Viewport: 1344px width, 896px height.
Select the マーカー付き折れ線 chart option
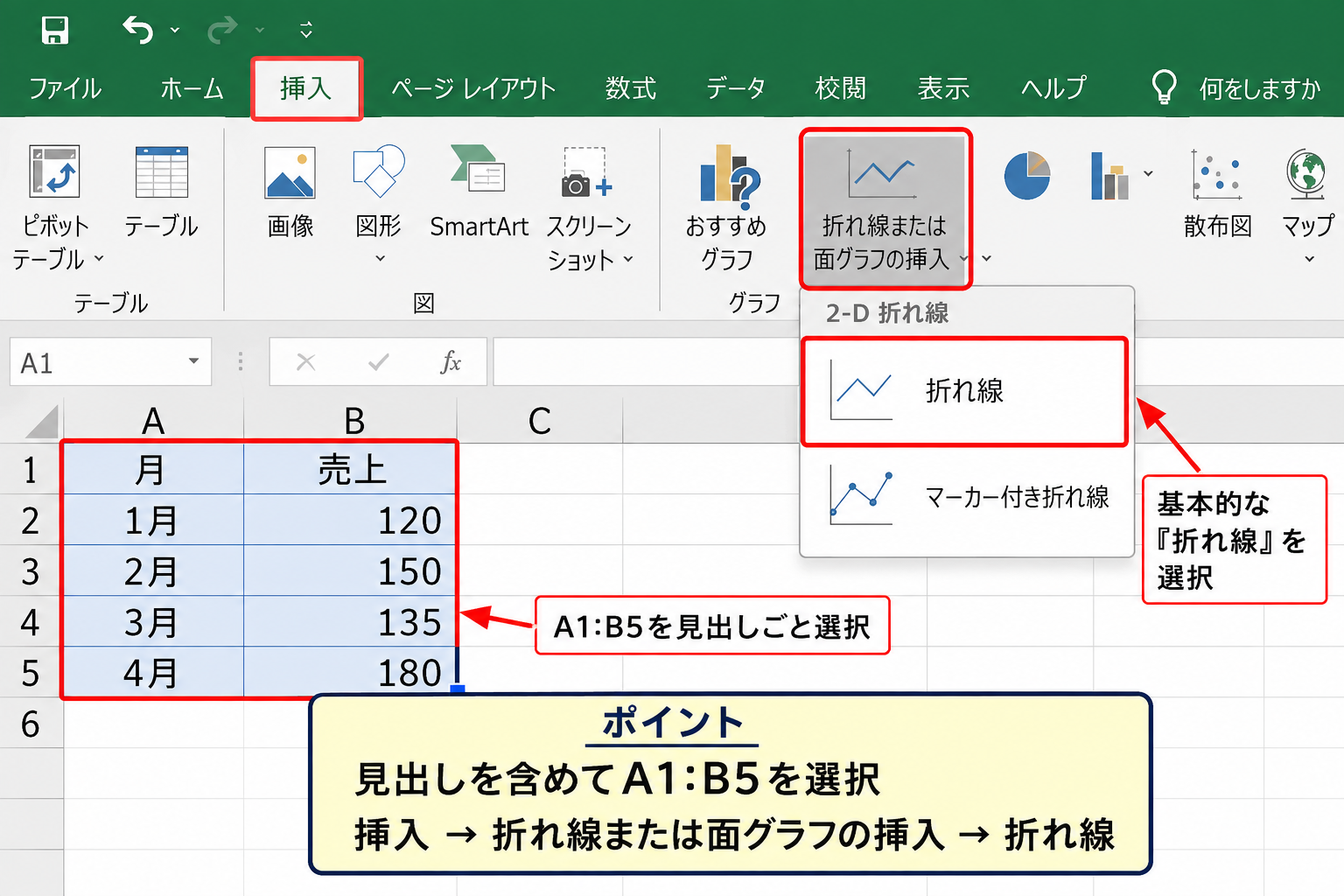(x=966, y=498)
